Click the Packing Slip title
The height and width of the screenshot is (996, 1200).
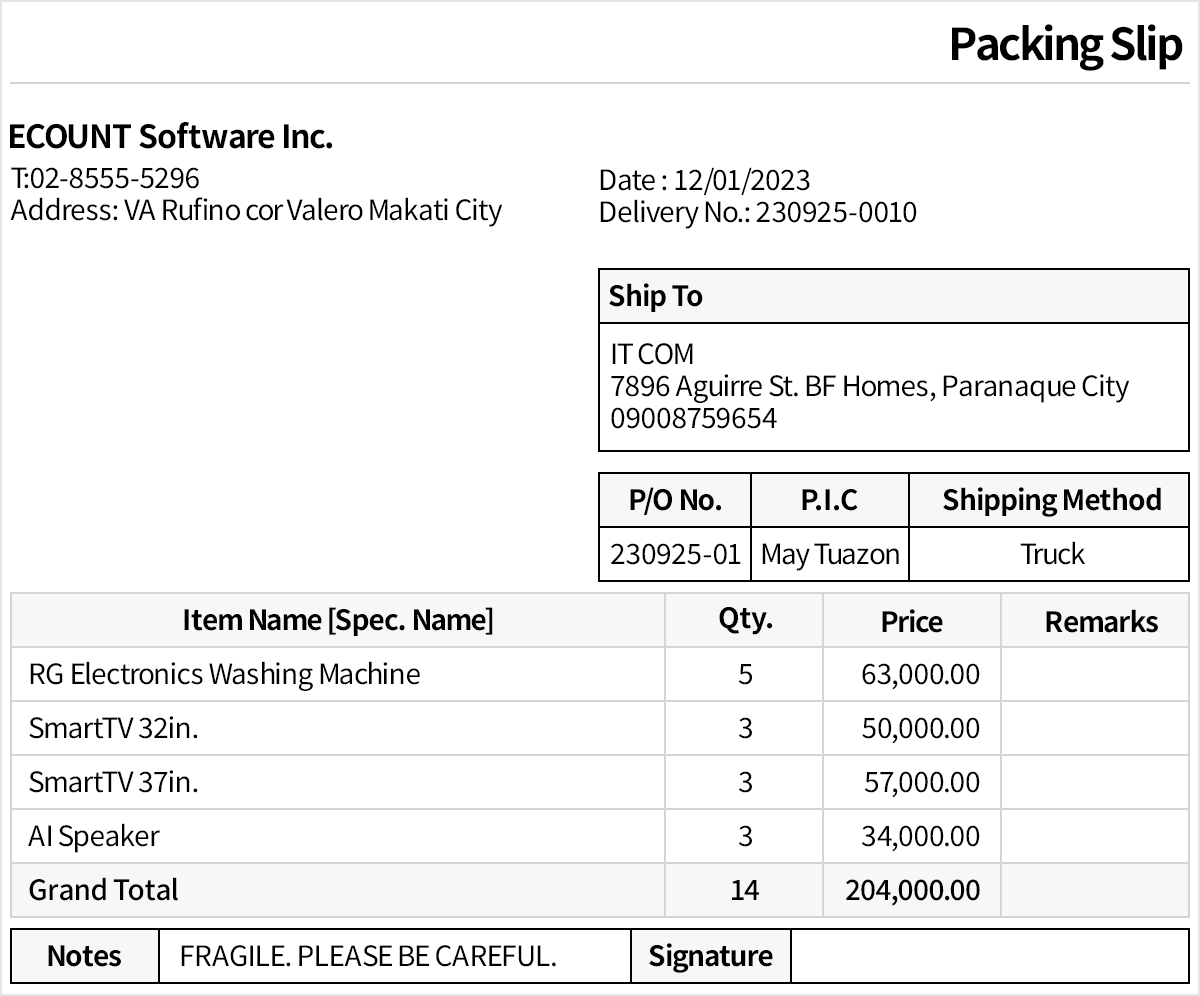(x=1065, y=44)
